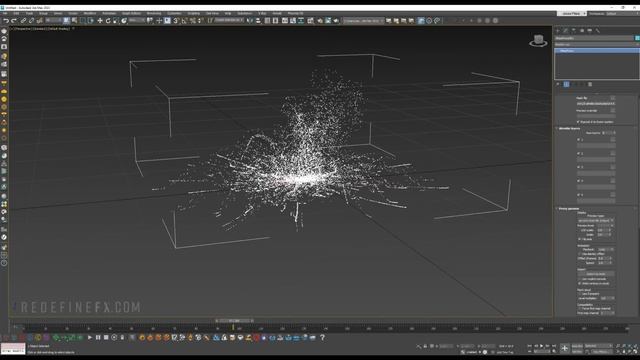The image size is (640, 360).
Task: Click the time slider handle
Action: [234, 321]
